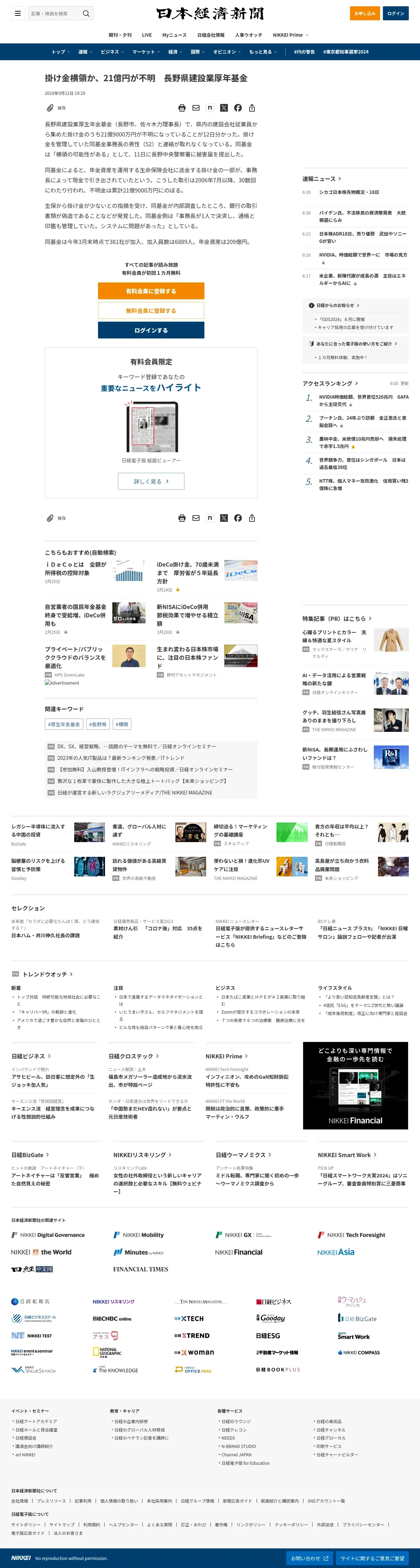Share on X via bottom icon

pyautogui.click(x=224, y=518)
